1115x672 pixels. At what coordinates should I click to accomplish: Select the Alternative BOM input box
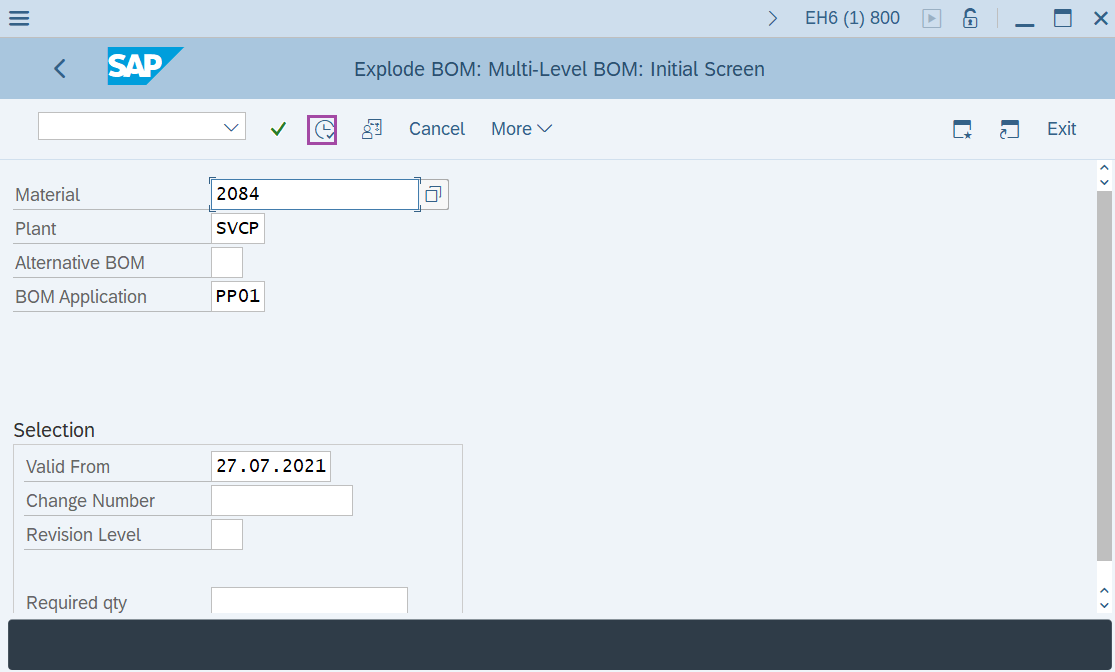pos(227,262)
